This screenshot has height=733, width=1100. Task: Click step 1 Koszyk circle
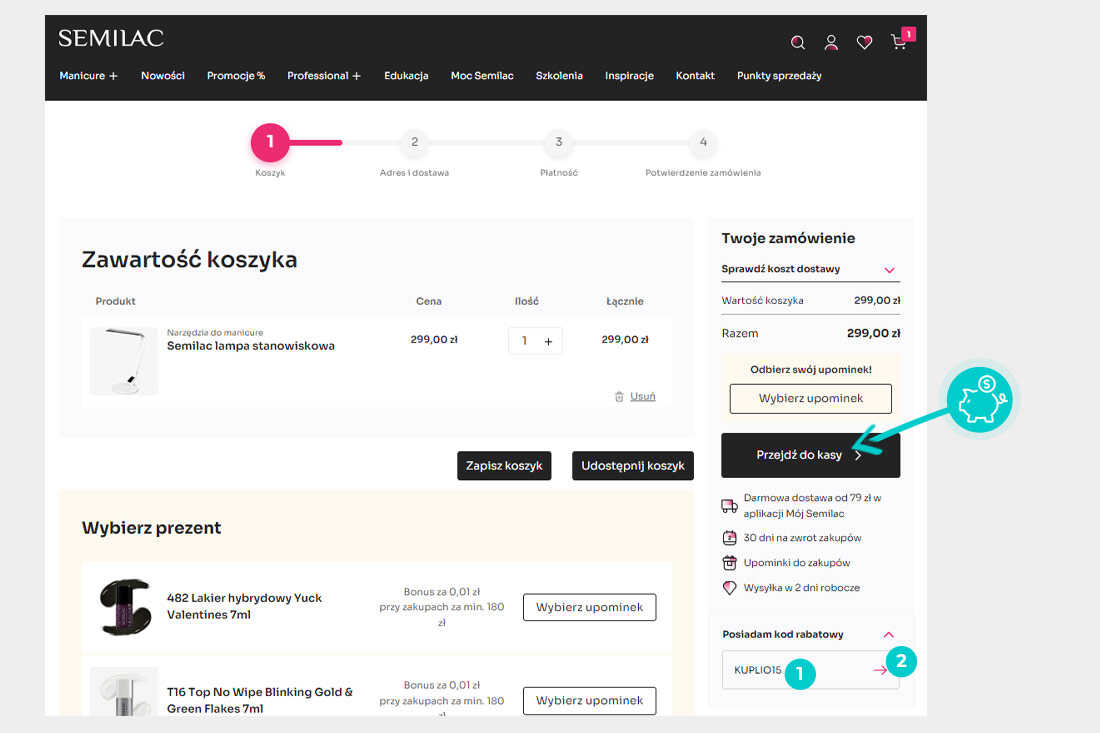coord(270,142)
